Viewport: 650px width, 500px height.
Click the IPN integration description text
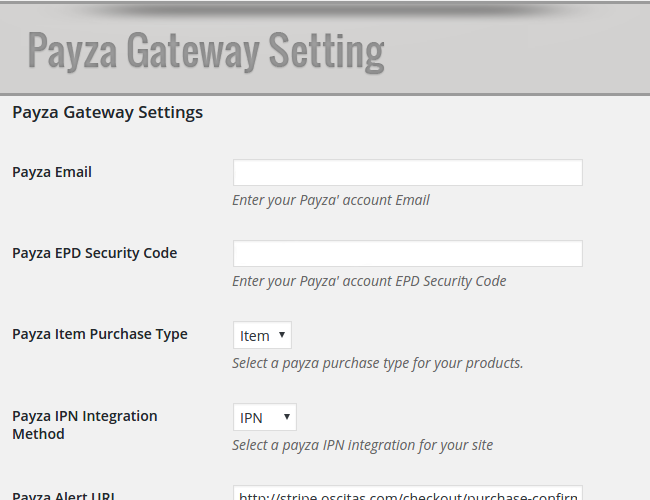(x=362, y=445)
